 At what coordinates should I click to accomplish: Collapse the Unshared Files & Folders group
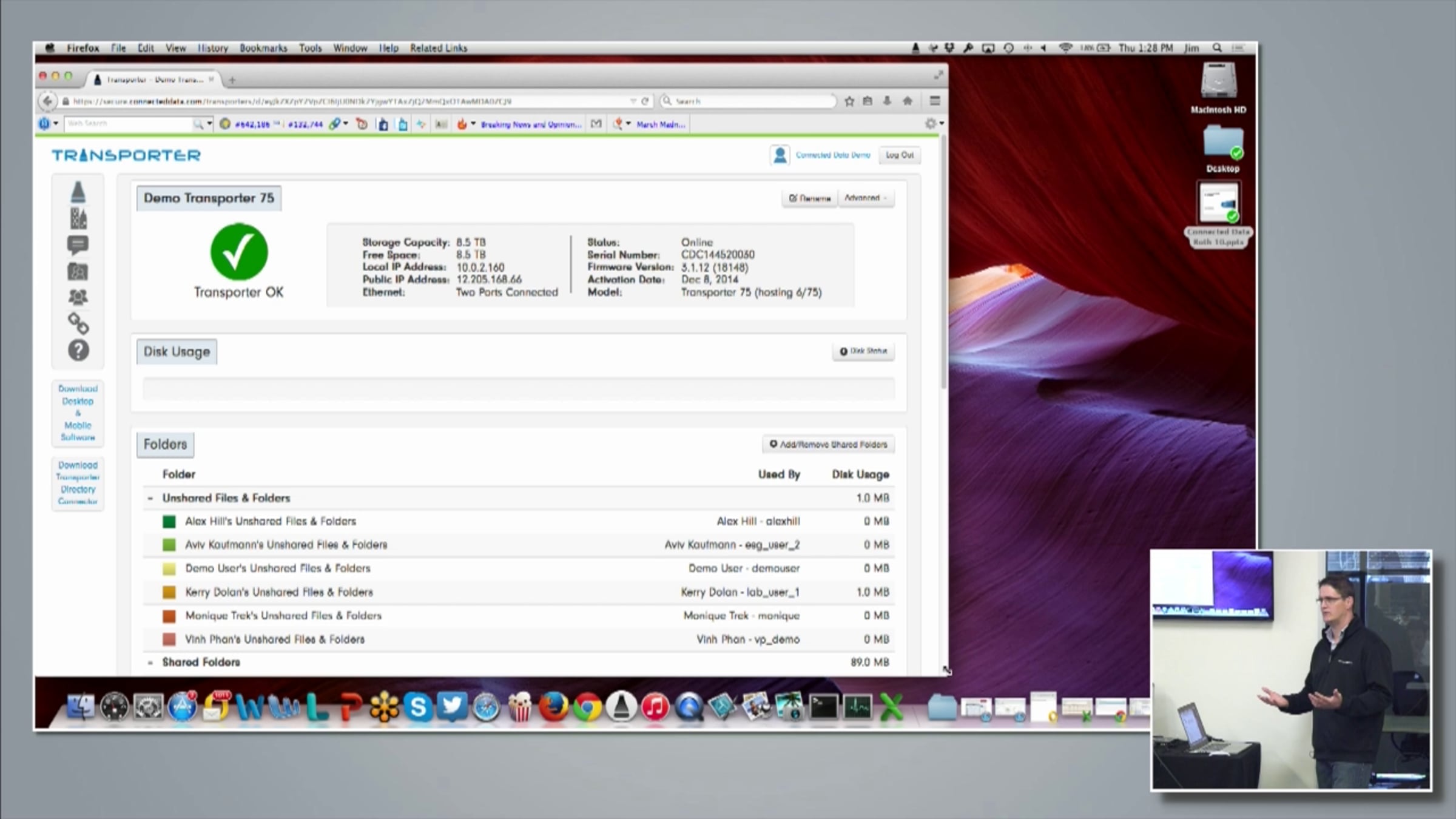150,498
